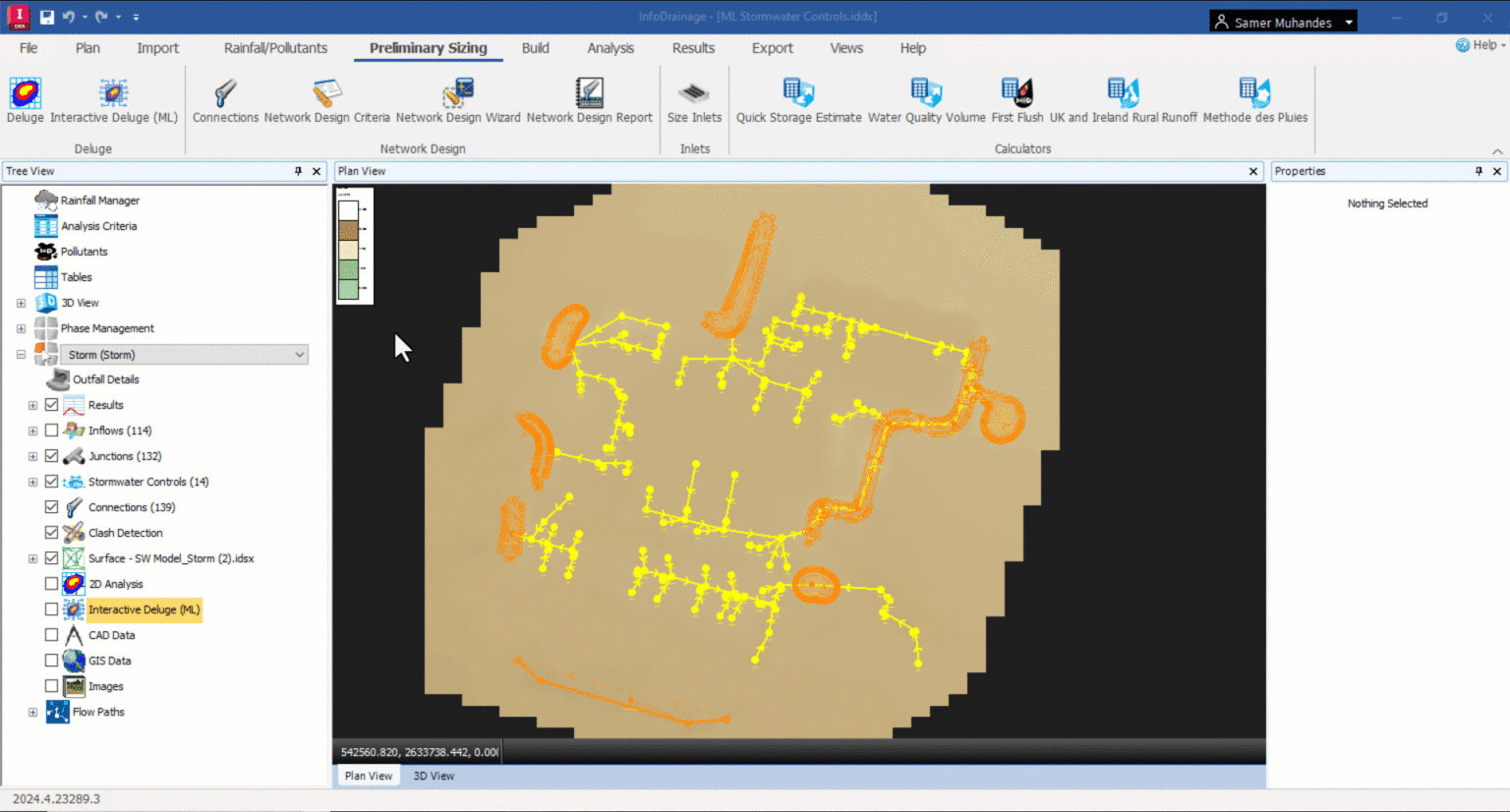Switch to the Analysis ribbon tab

(x=610, y=47)
